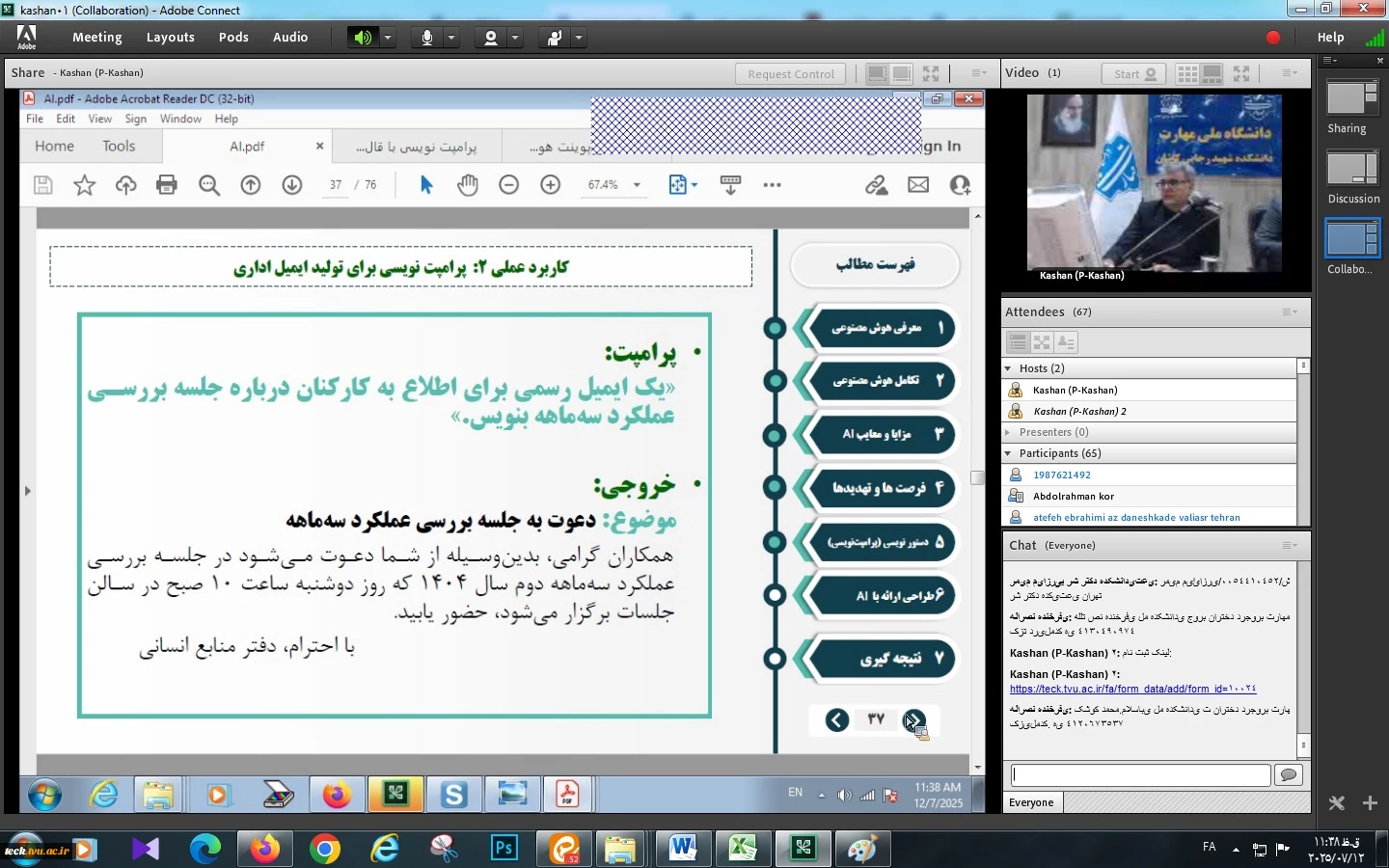Open the Attendees pod options menu
Image resolution: width=1389 pixels, height=868 pixels.
[1290, 312]
